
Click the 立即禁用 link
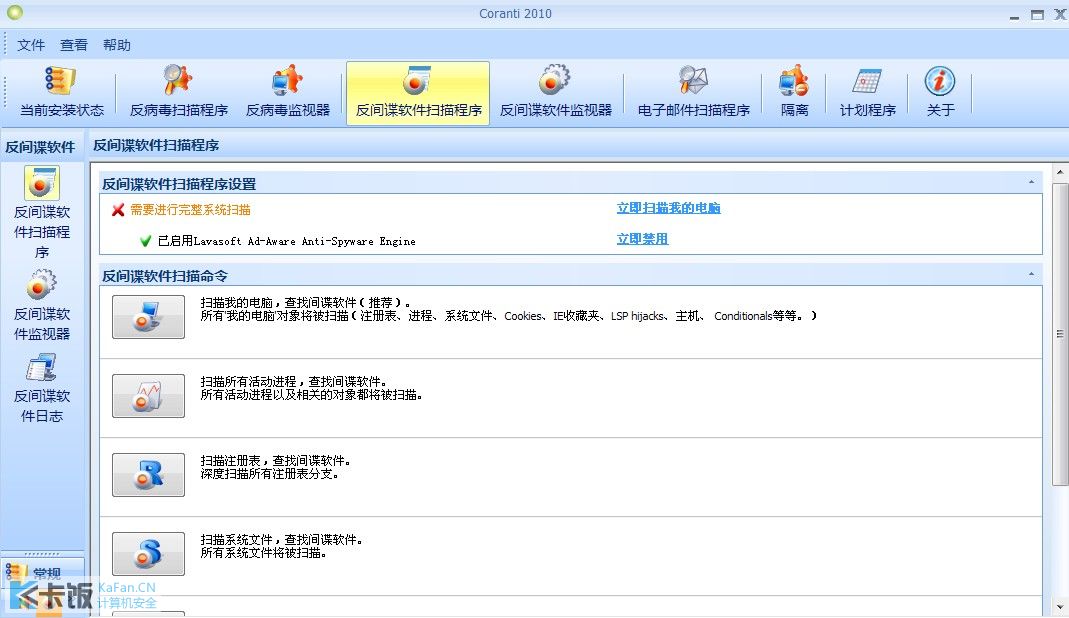(642, 239)
